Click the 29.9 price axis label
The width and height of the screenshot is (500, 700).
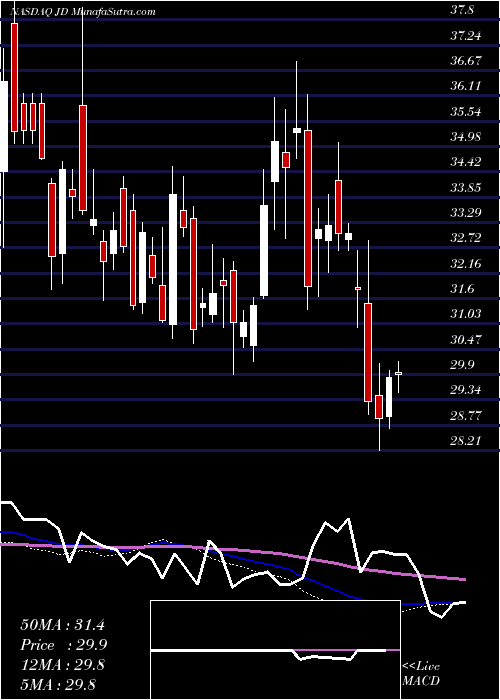click(x=462, y=365)
